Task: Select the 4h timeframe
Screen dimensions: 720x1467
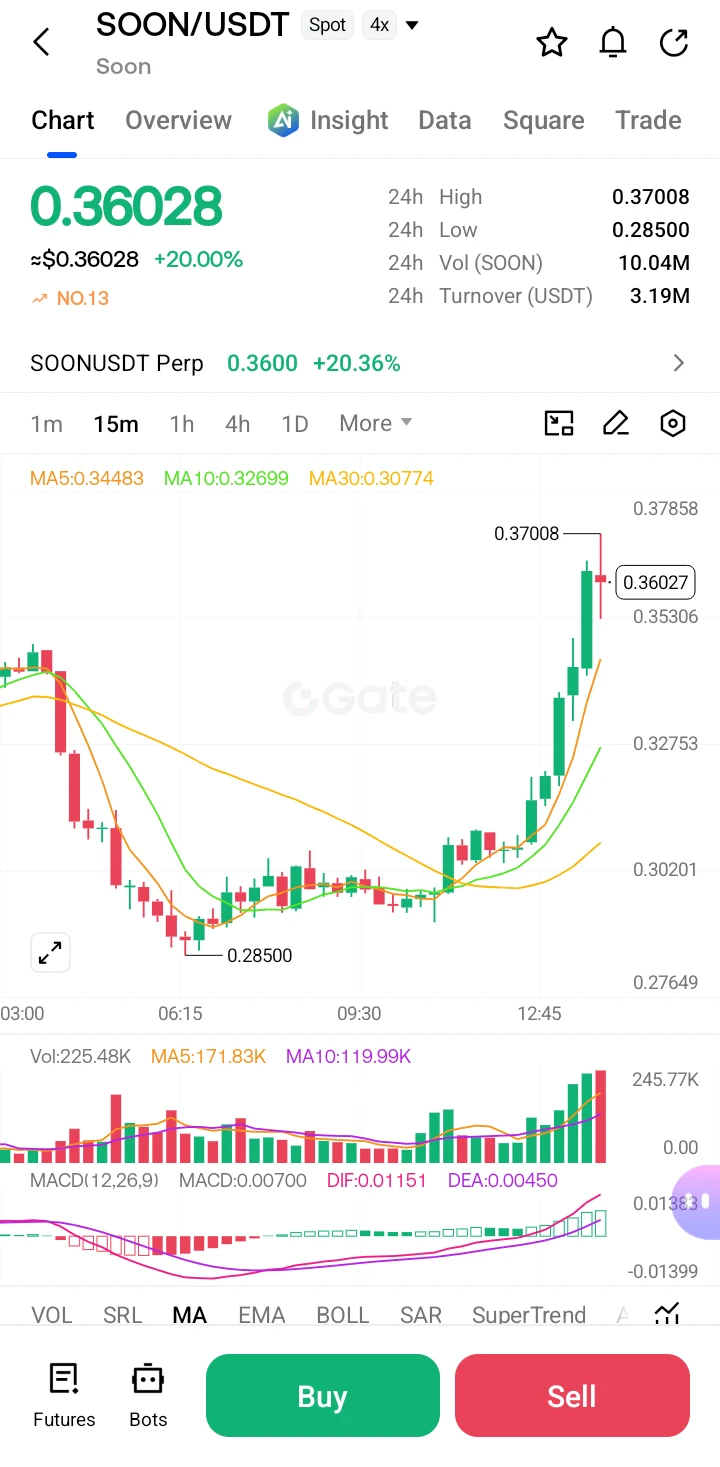Action: 238,423
